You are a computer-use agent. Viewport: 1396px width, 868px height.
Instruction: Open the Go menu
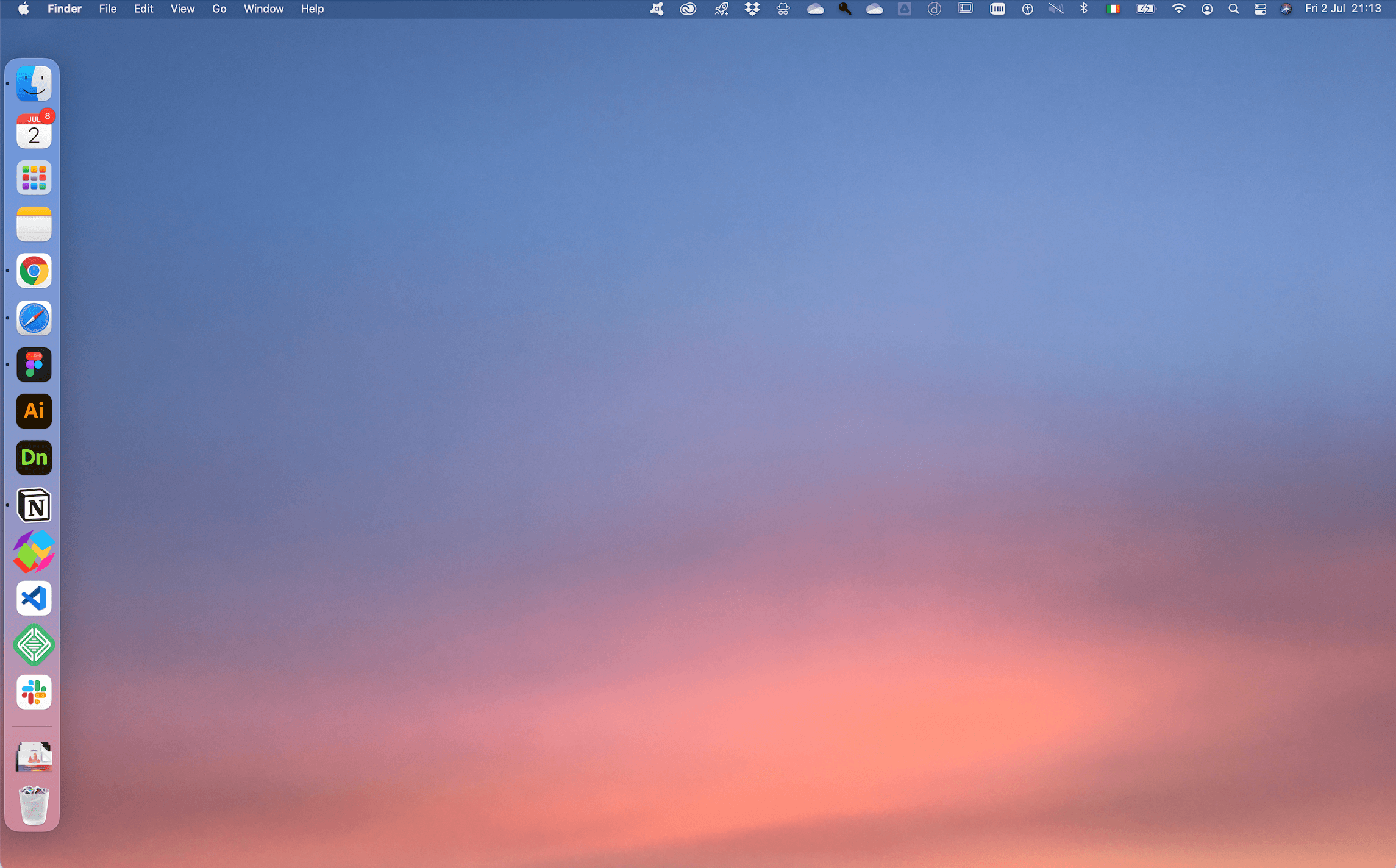point(219,9)
